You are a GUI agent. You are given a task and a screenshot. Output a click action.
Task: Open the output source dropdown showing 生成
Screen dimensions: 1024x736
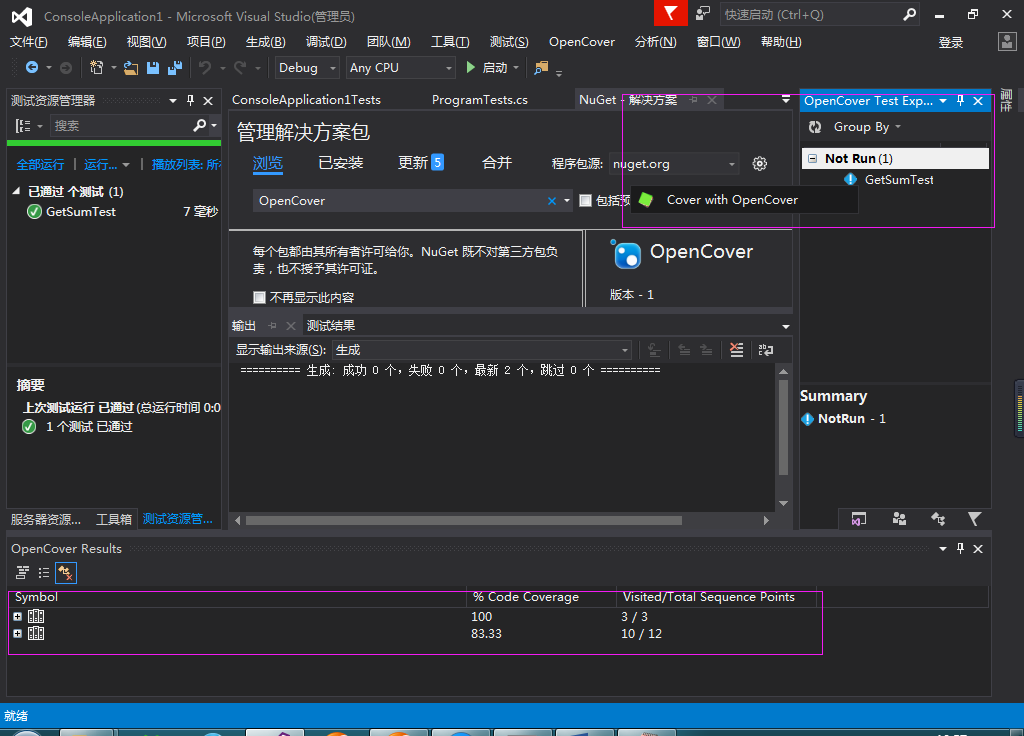click(x=482, y=350)
